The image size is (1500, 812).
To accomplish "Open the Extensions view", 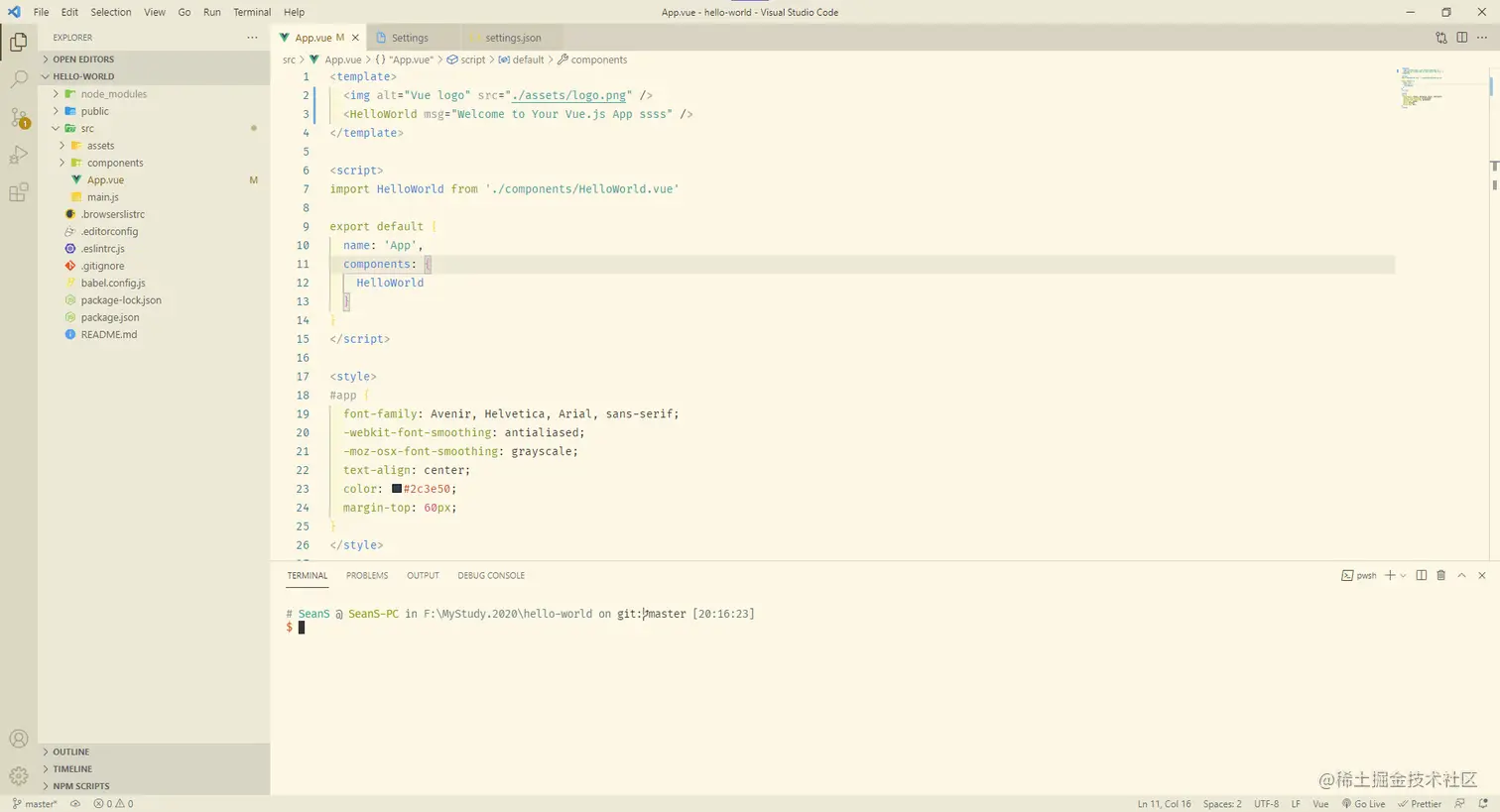I will point(18,192).
